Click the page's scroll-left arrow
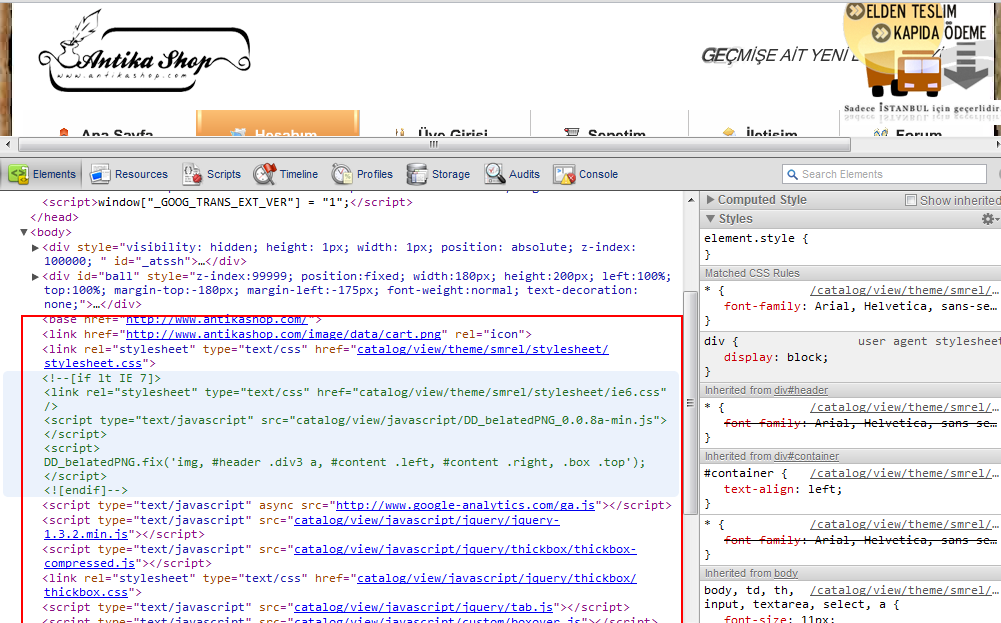 coord(7,145)
